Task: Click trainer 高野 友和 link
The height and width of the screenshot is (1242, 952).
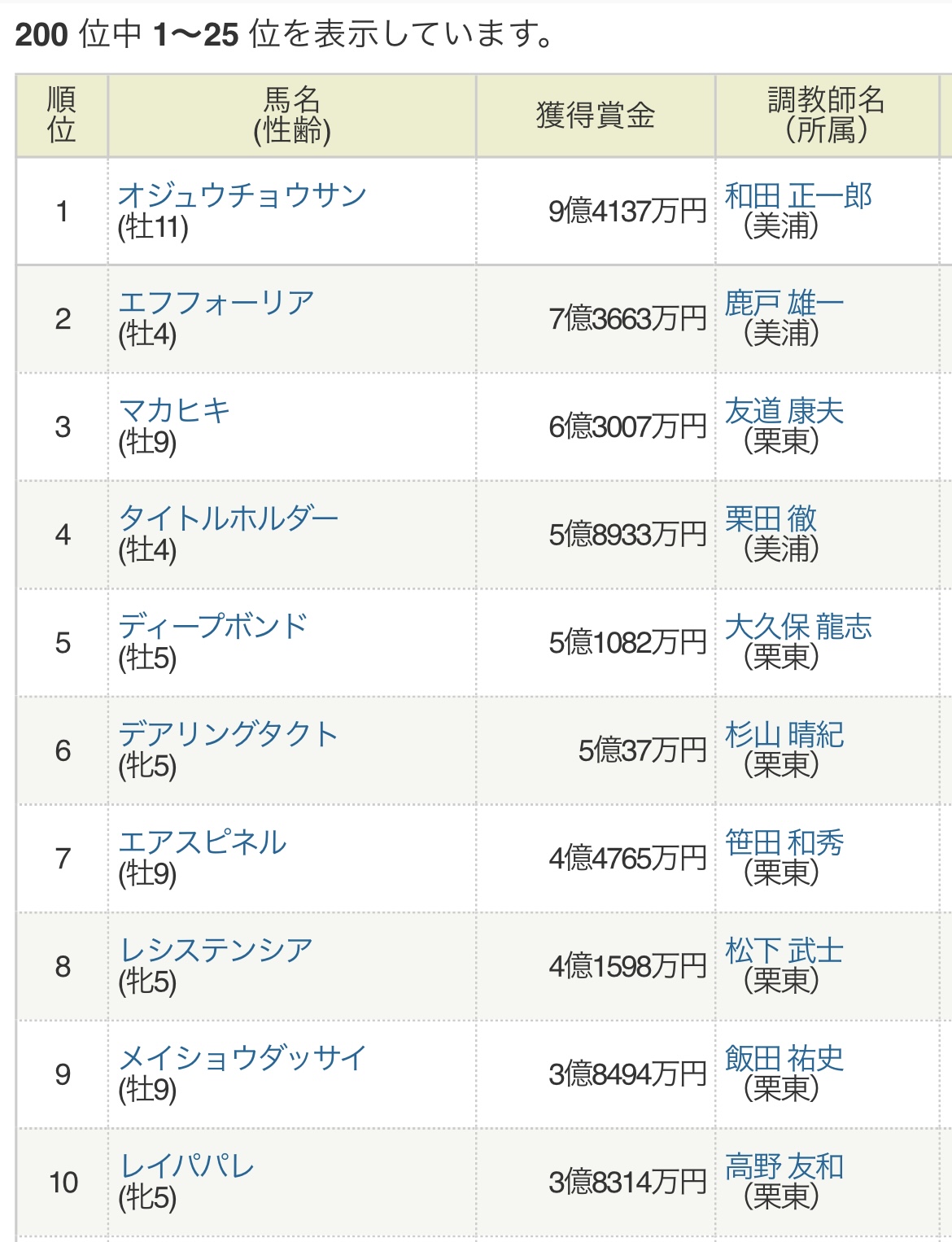Action: (x=784, y=1166)
